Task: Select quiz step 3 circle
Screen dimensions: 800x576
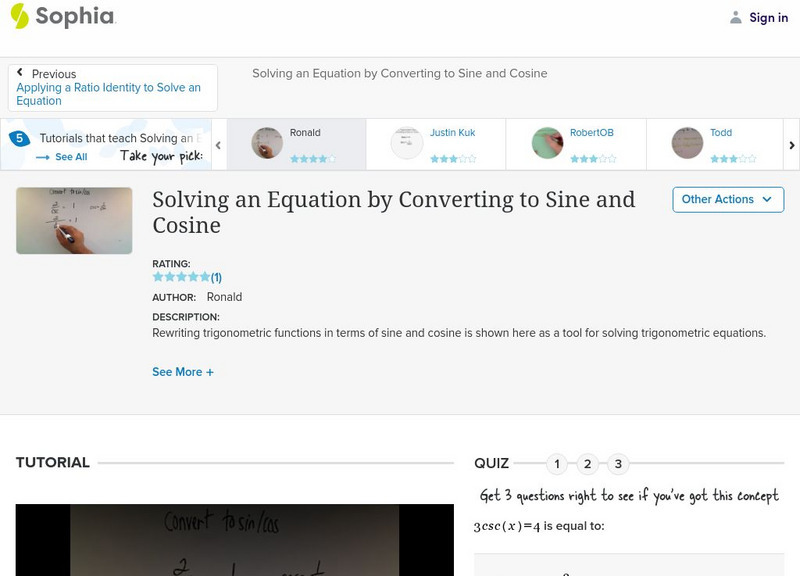Action: click(x=617, y=463)
